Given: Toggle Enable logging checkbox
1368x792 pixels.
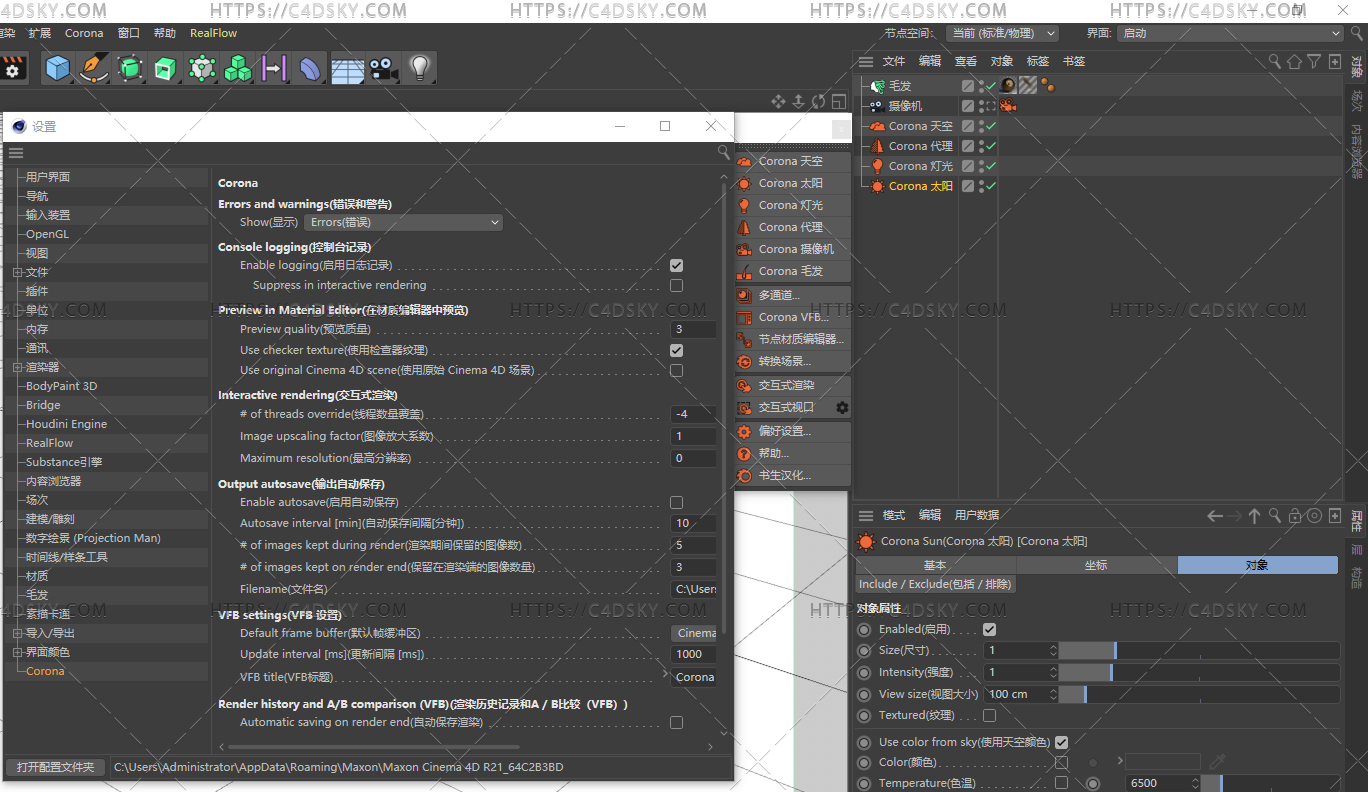Looking at the screenshot, I should coord(677,266).
